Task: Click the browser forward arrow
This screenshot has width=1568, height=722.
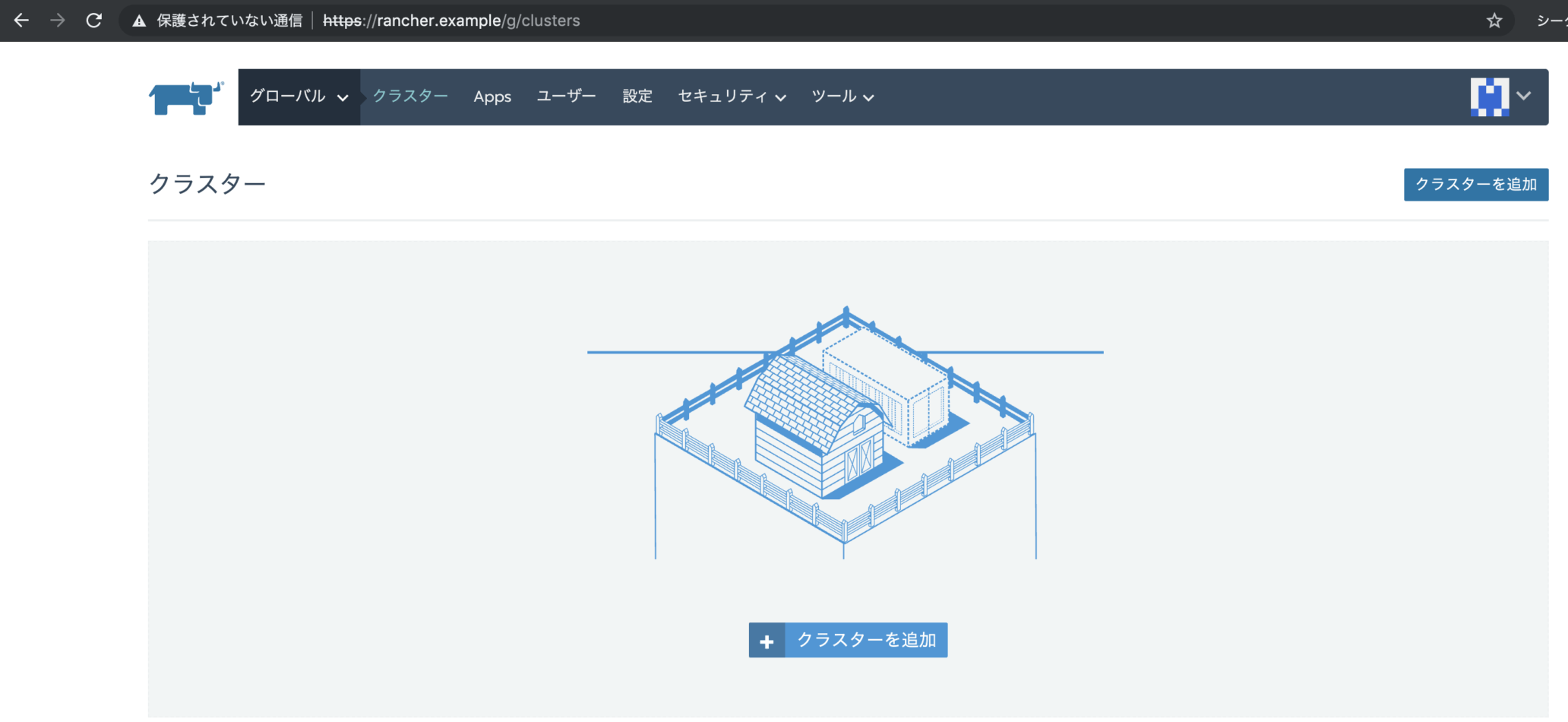Action: [58, 21]
